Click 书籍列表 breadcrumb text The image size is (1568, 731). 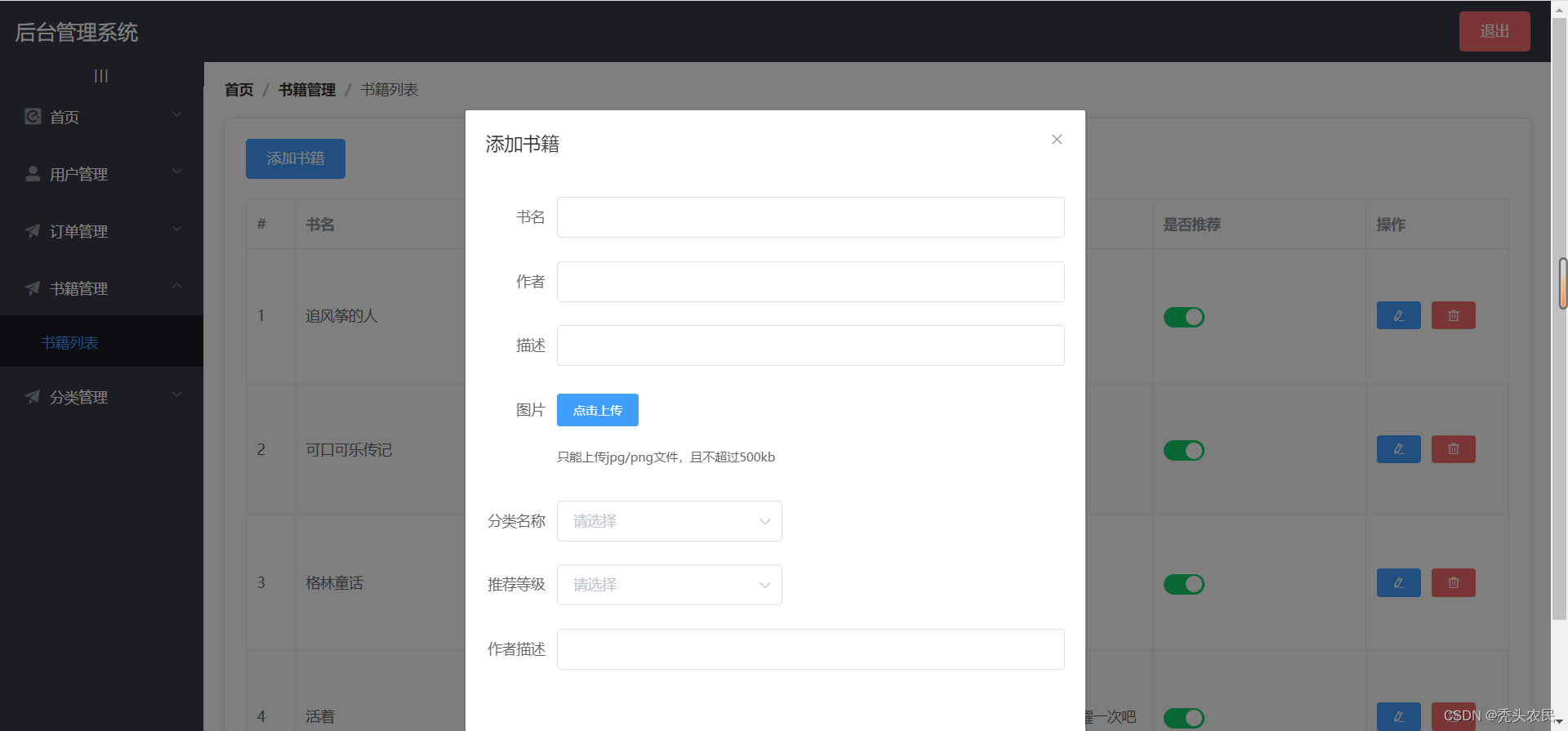click(x=390, y=90)
